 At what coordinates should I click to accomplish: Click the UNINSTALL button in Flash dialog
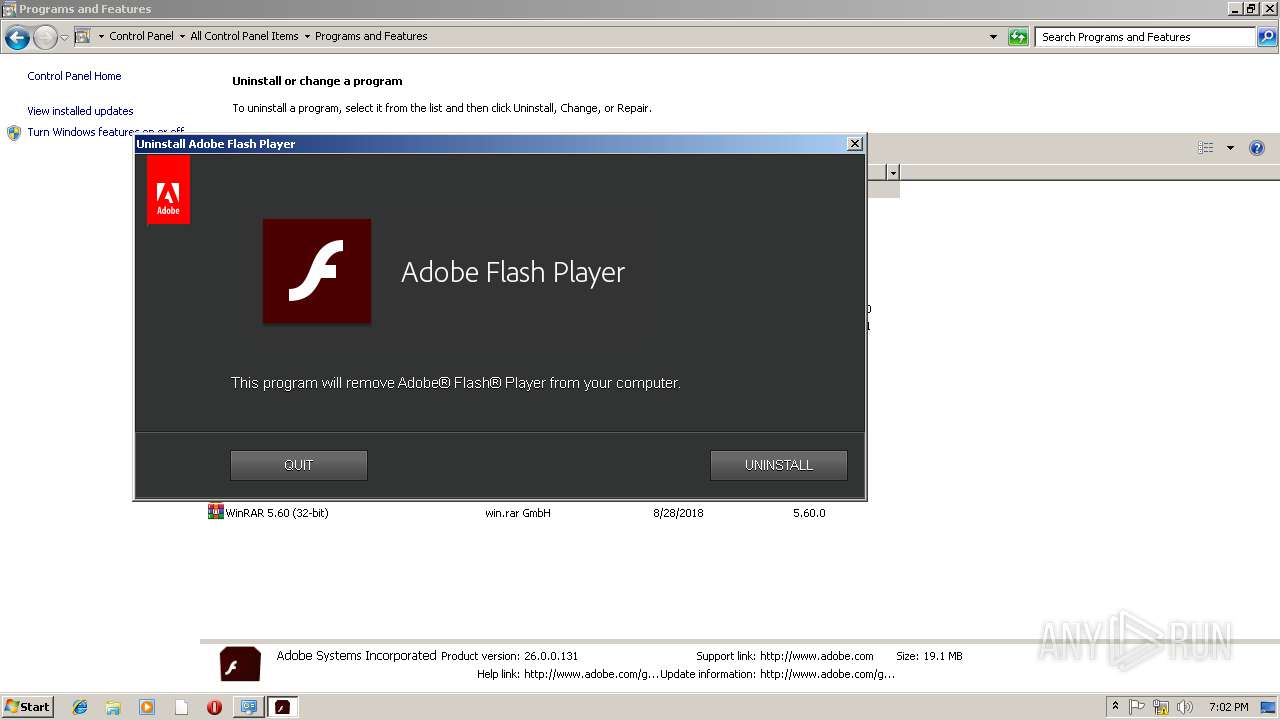(778, 465)
